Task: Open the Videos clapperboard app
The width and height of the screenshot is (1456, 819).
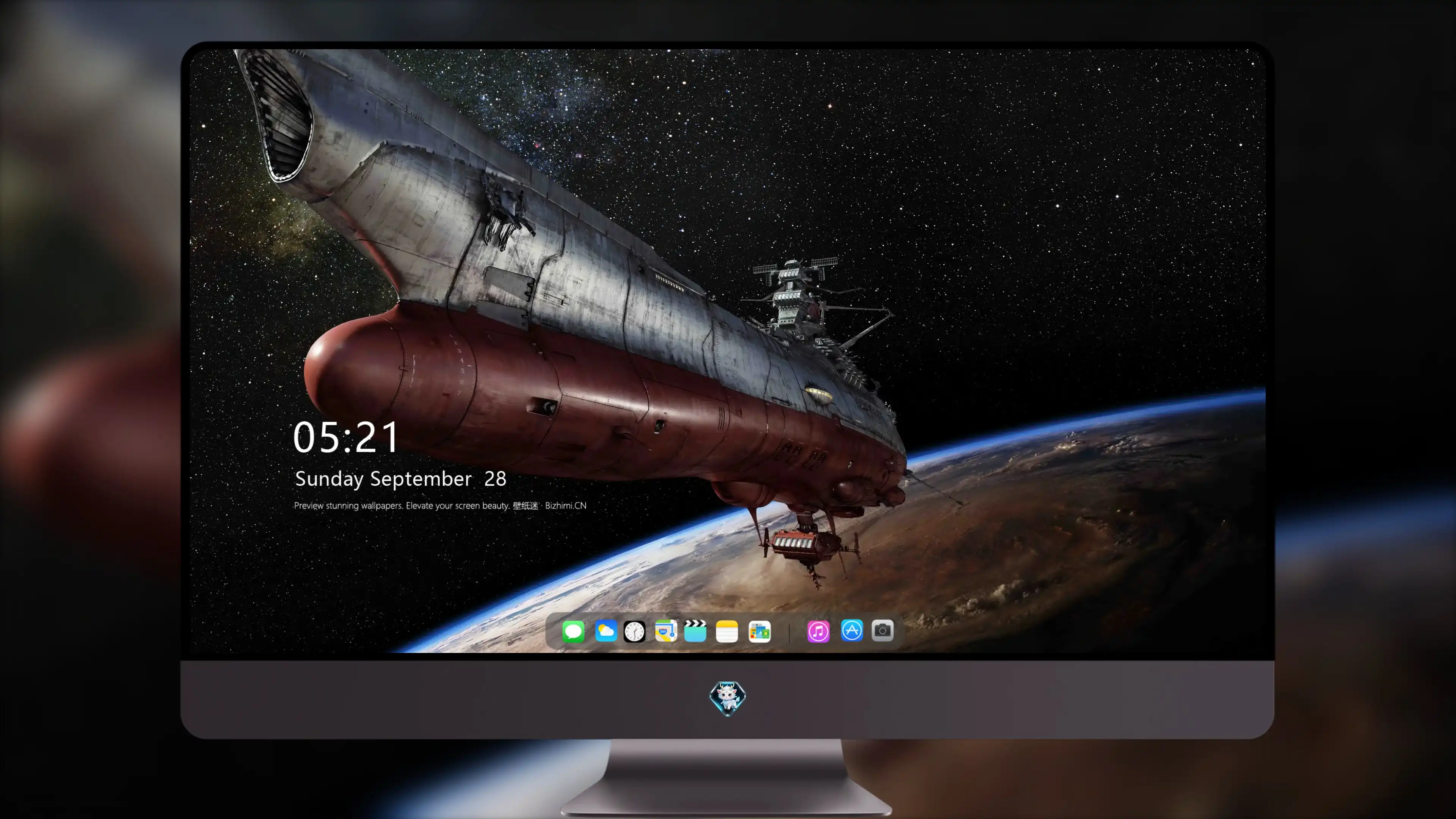Action: click(x=695, y=631)
